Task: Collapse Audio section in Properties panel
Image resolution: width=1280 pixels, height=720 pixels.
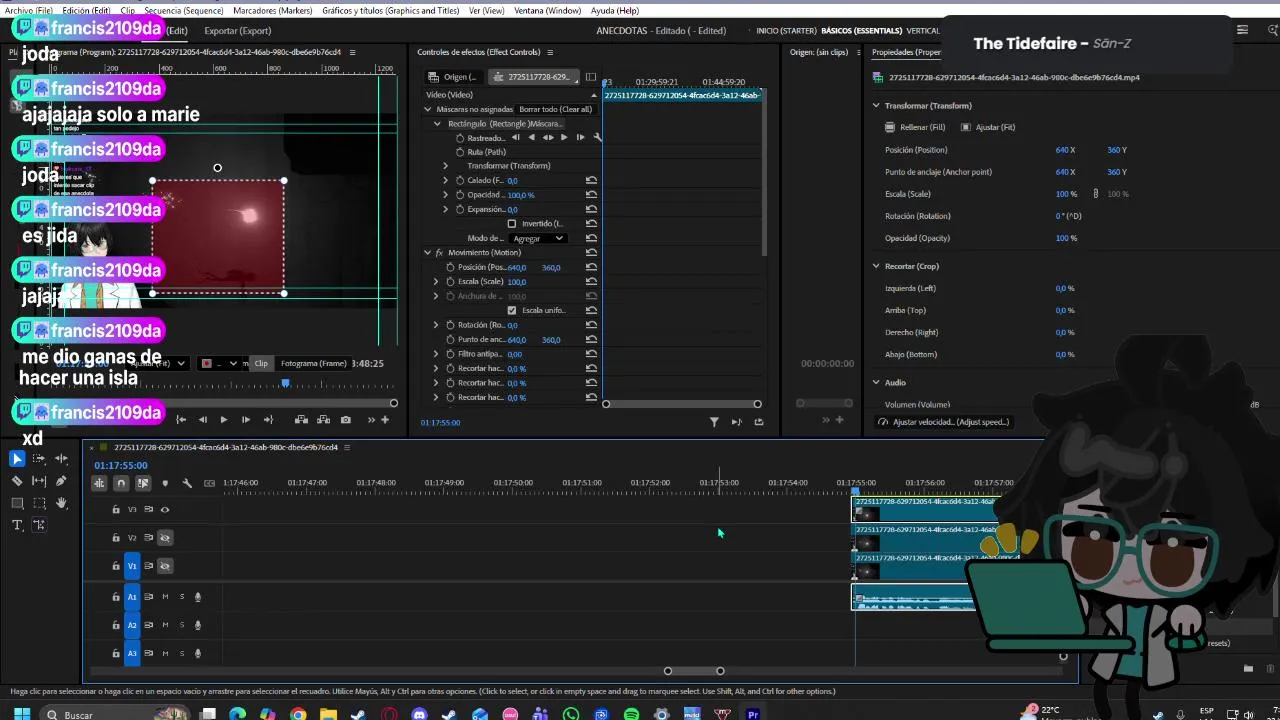Action: (x=876, y=382)
